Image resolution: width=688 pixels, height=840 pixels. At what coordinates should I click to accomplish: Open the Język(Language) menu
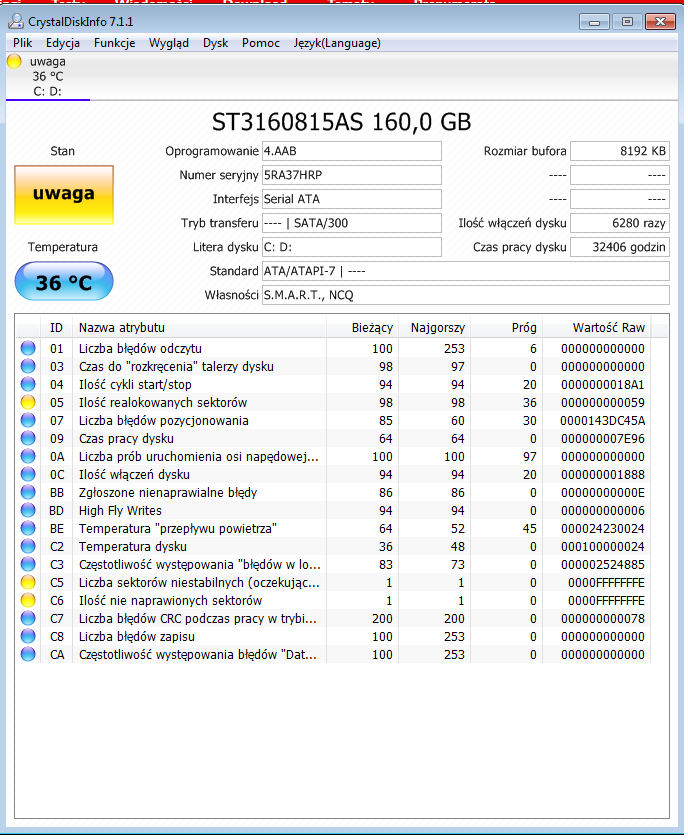pos(336,43)
